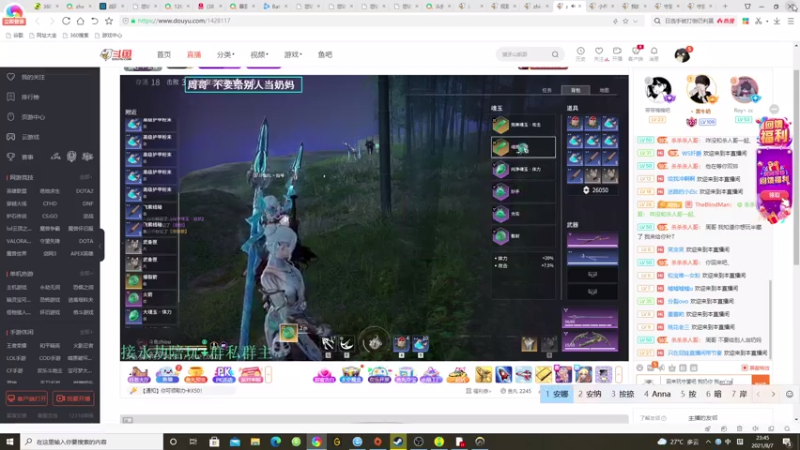
Task: Open the VALORANT category link
Action: click(18, 241)
